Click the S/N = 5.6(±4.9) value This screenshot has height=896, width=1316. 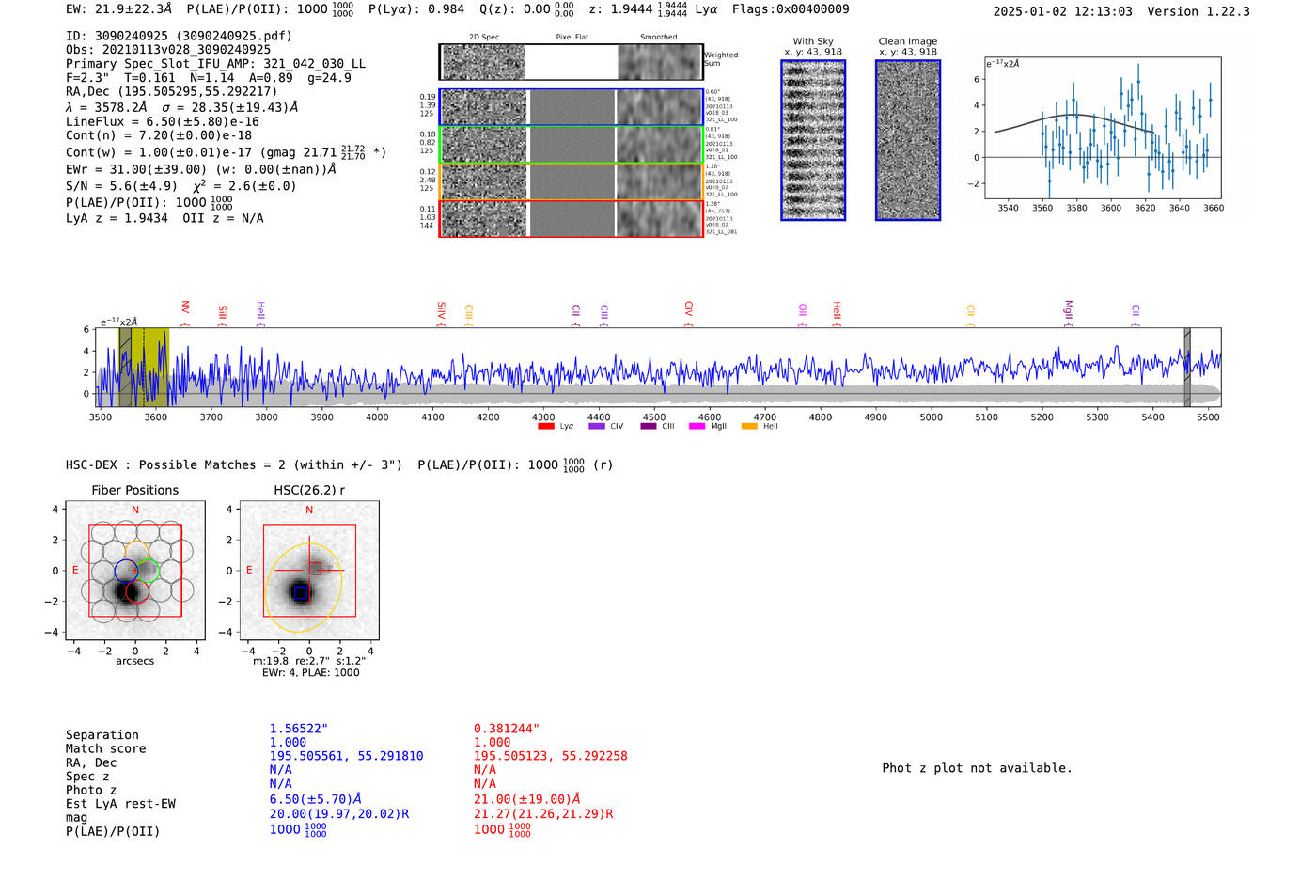pos(121,186)
